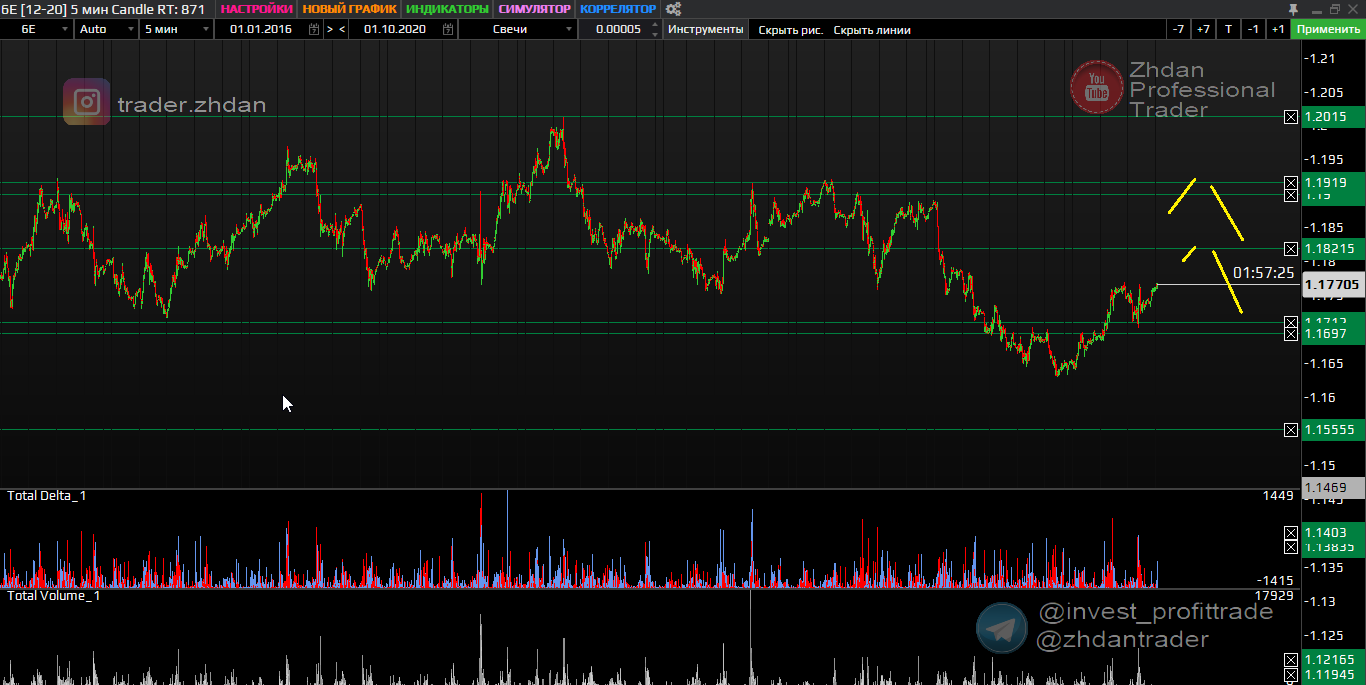The image size is (1366, 685).
Task: Expand the 6E symbol dropdown
Action: (66, 29)
